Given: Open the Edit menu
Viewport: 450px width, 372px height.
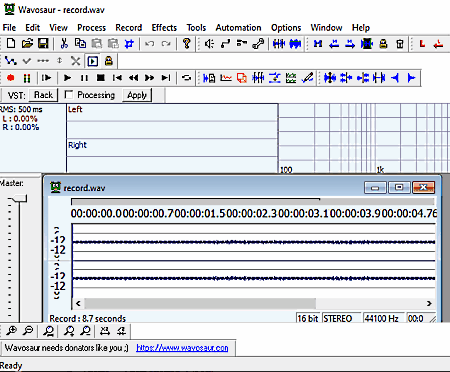Looking at the screenshot, I should pos(33,28).
